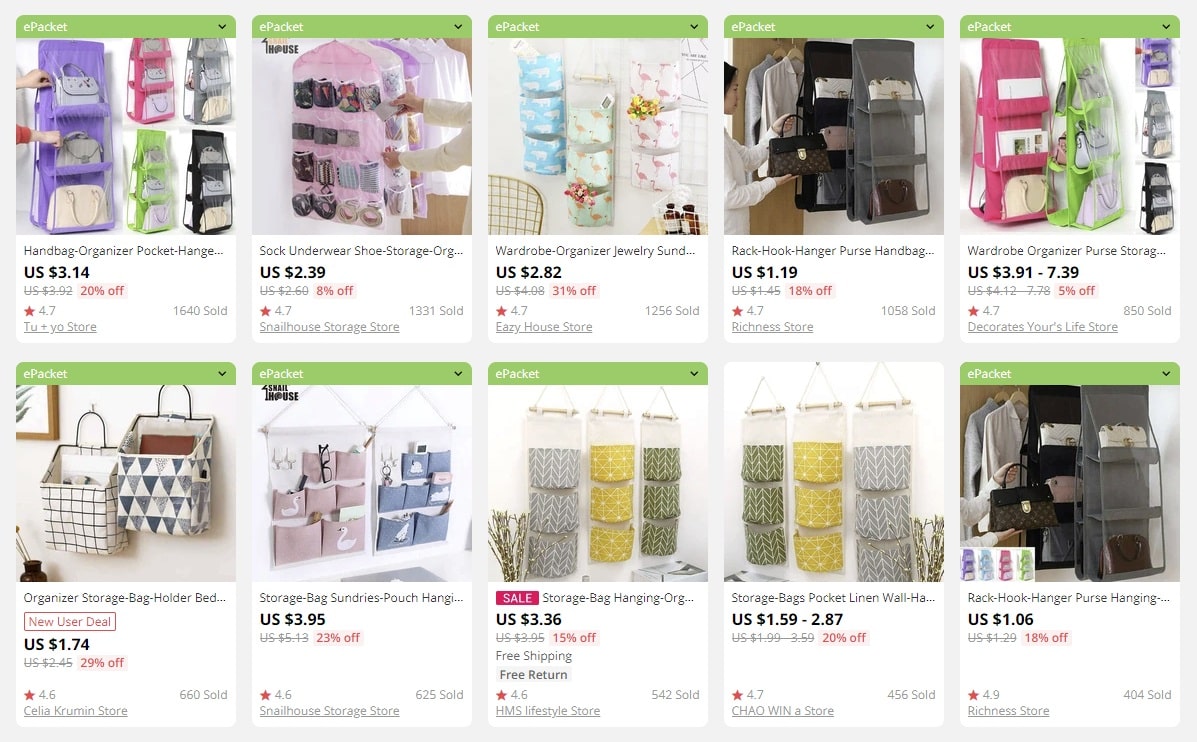View flamingo wardrobe organizer product image
The image size is (1197, 742).
(598, 136)
